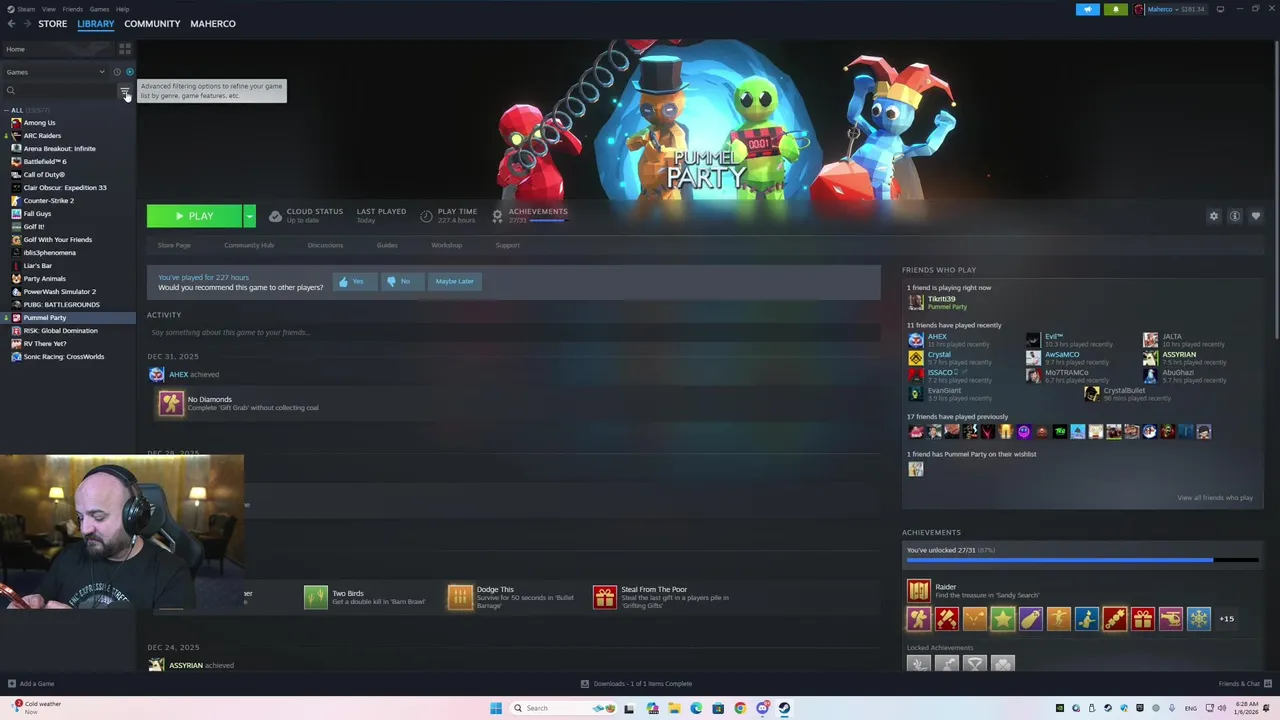Viewport: 1280px width, 720px height.
Task: Click the green PLAY button
Action: [194, 216]
